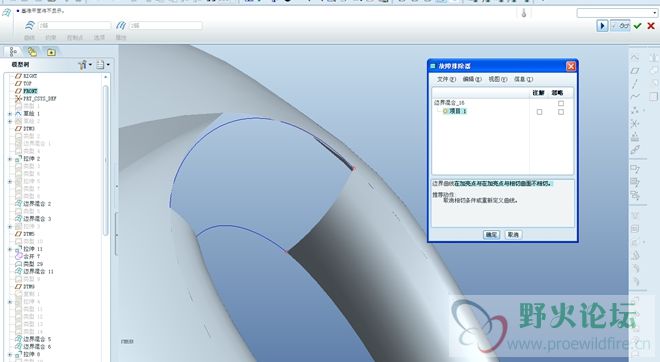The image size is (660, 362).
Task: Open the layer tree tab icon
Action: click(x=32, y=52)
